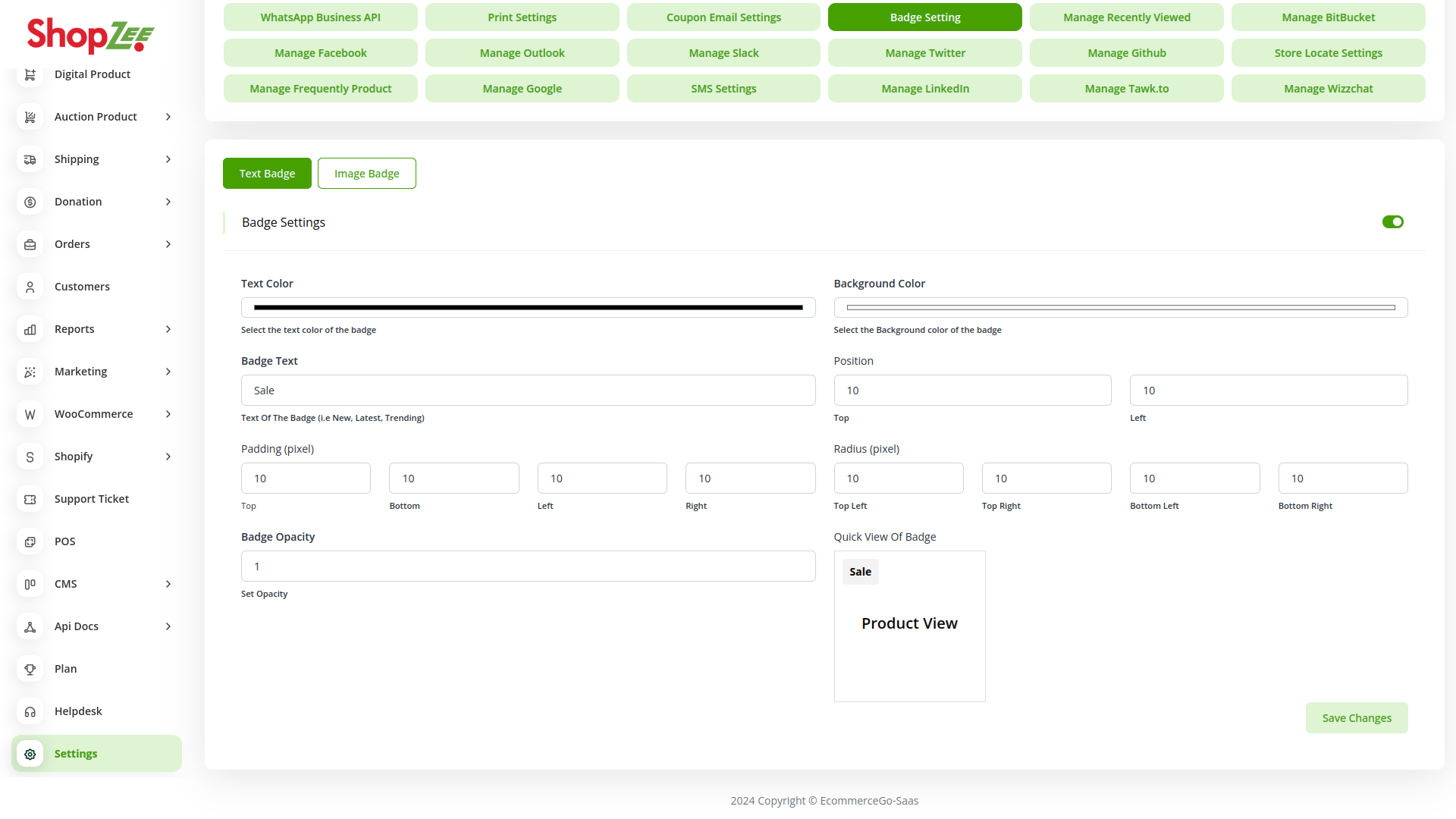
Task: Click the Save Changes button
Action: pyautogui.click(x=1356, y=718)
